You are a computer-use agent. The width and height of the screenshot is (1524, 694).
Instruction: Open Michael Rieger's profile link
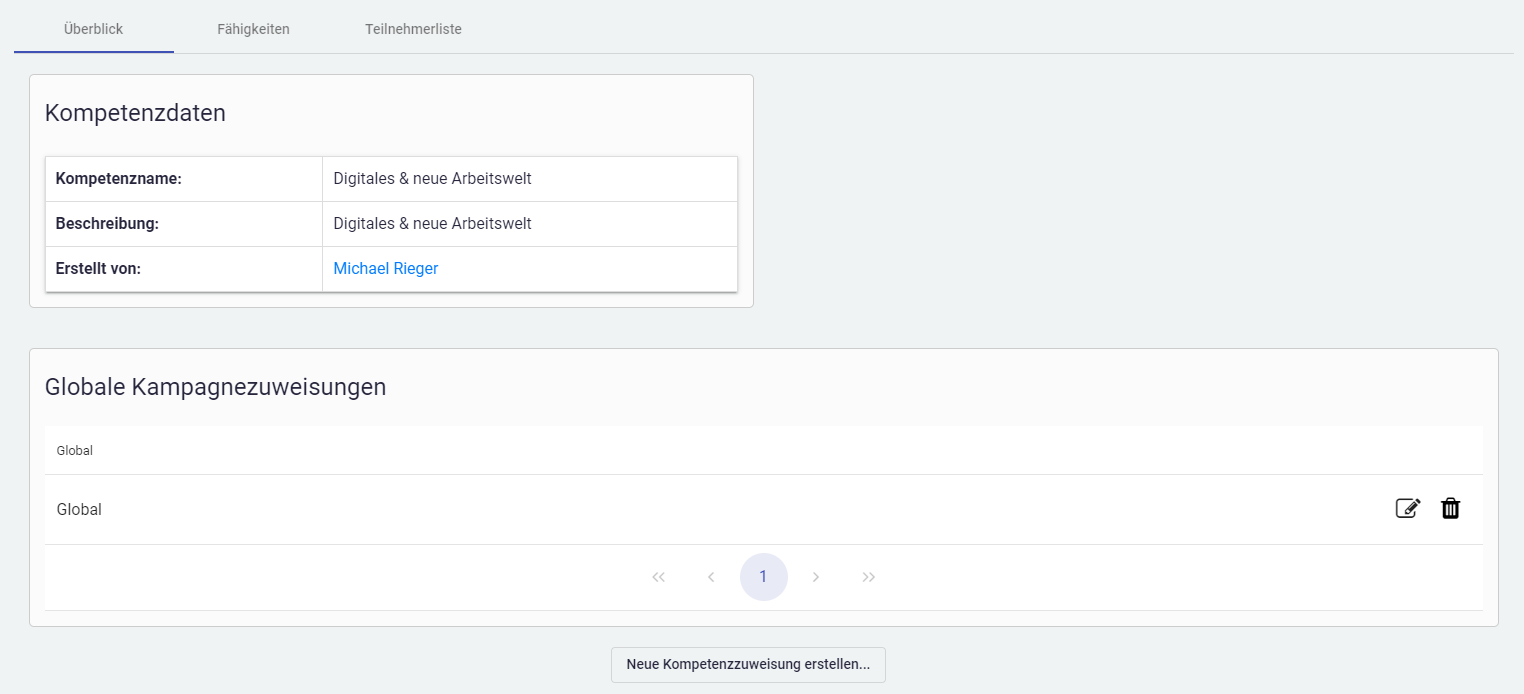coord(385,269)
